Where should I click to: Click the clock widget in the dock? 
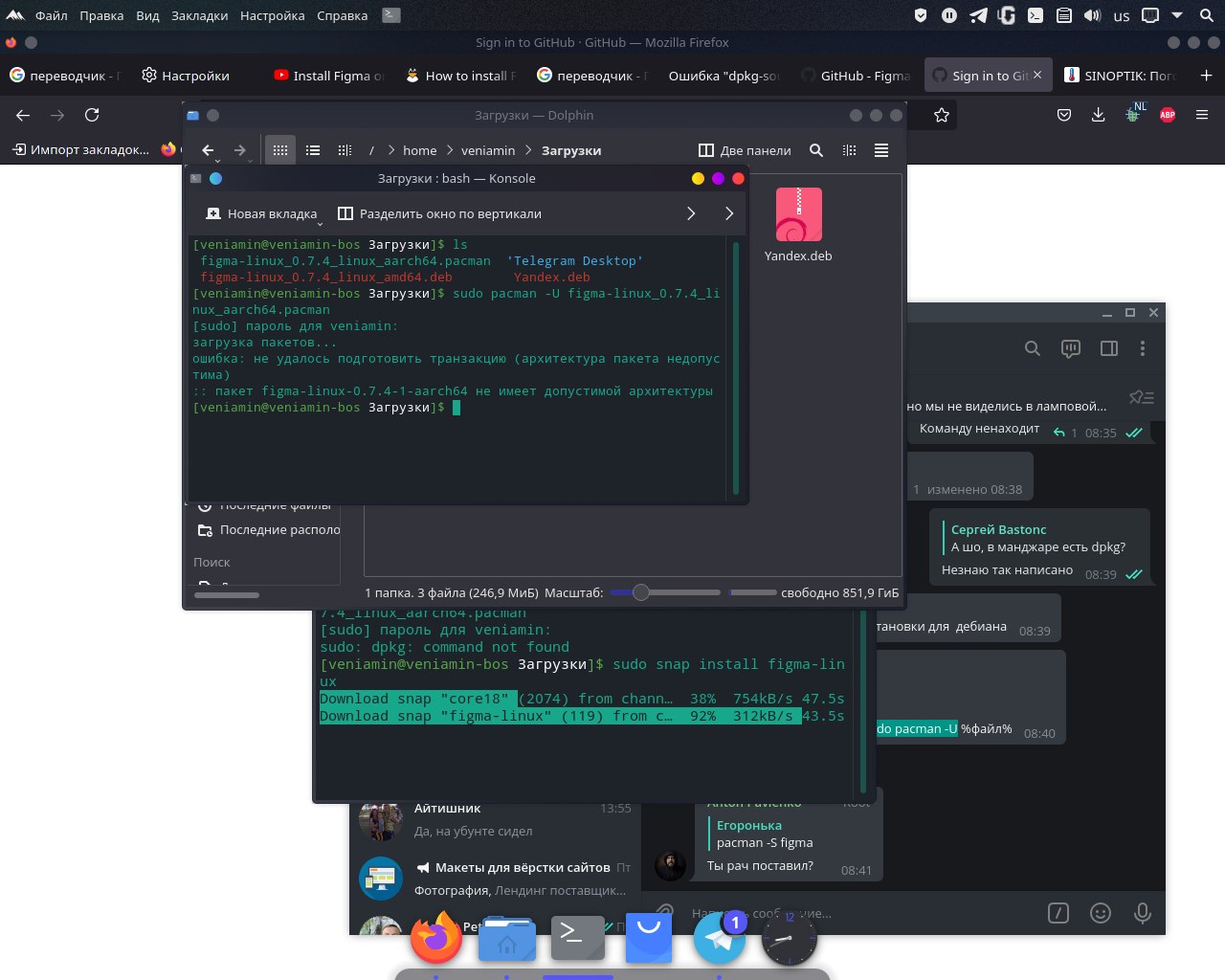(x=790, y=938)
